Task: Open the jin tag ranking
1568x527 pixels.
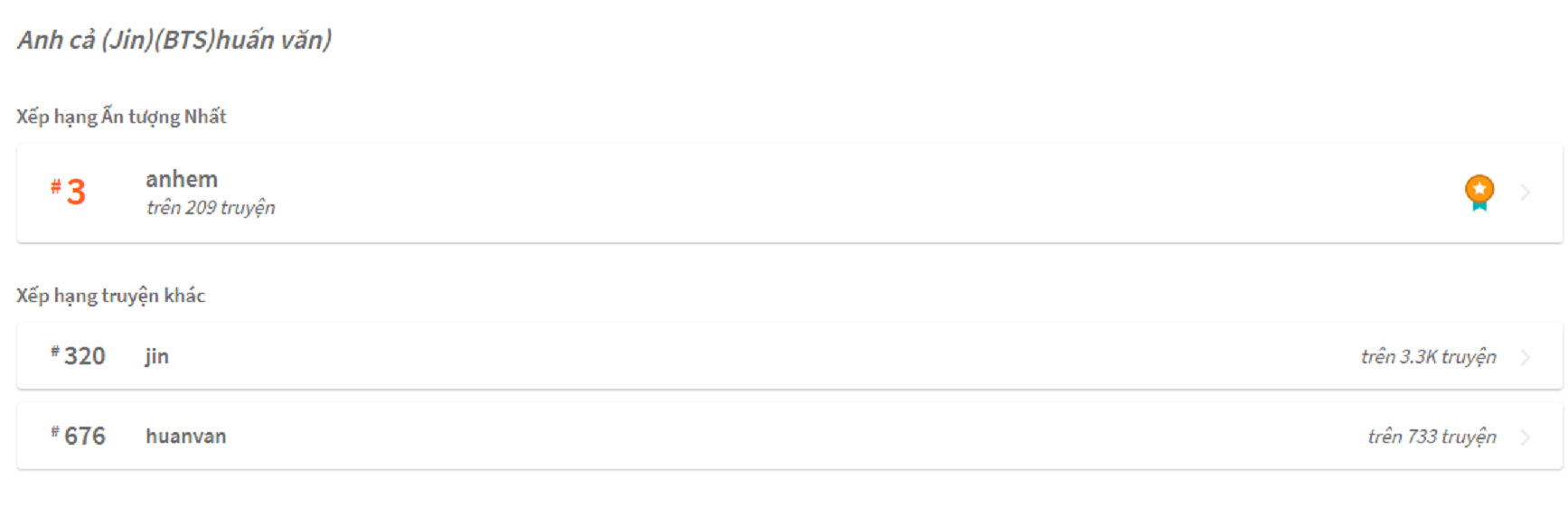Action: (157, 356)
